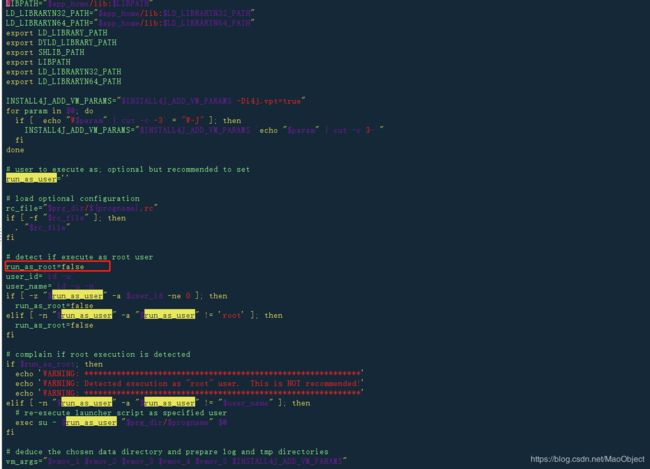Click the 'export LIBPATH' line
This screenshot has height=469, width=650.
(x=38, y=62)
